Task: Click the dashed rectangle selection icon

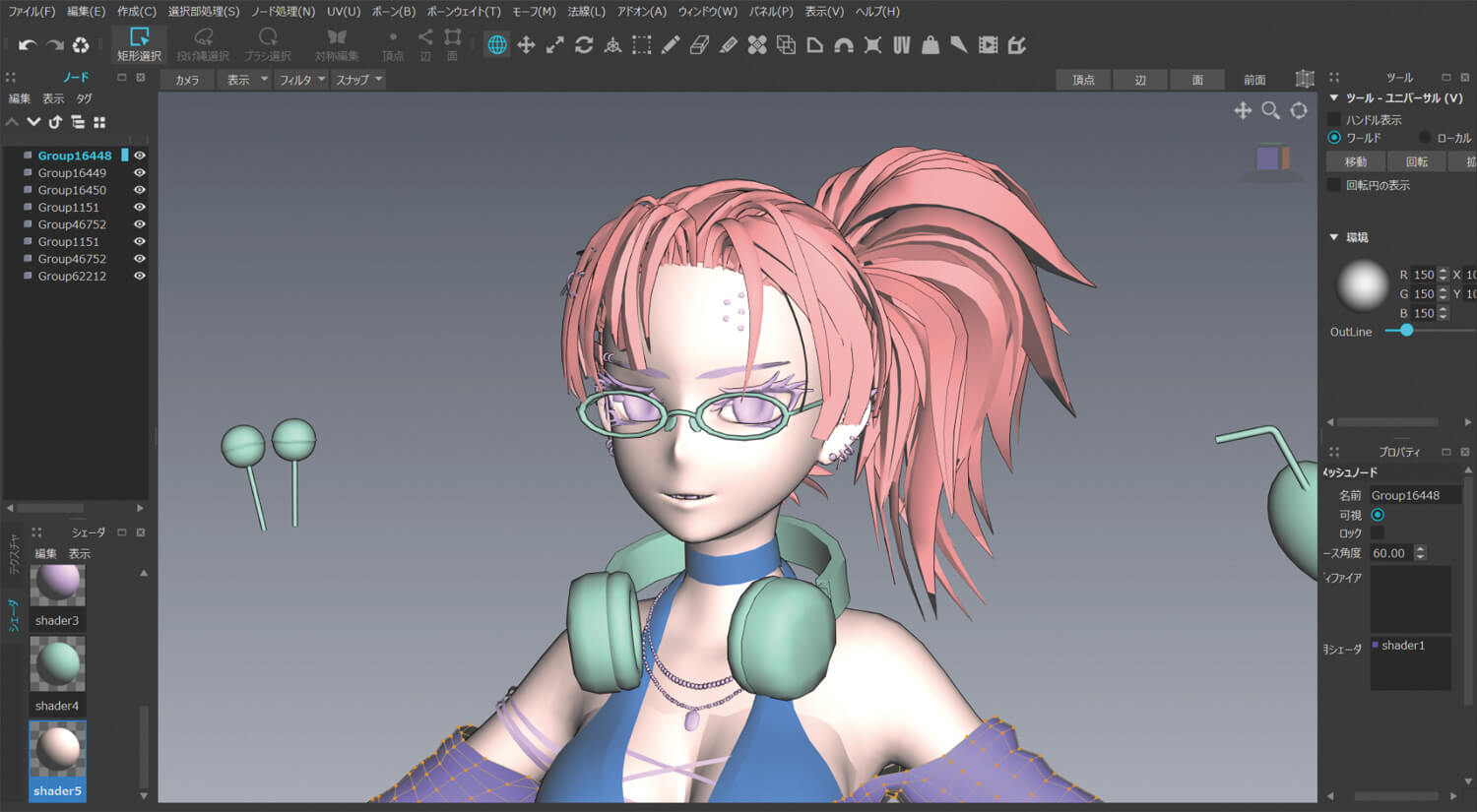Action: click(x=642, y=44)
